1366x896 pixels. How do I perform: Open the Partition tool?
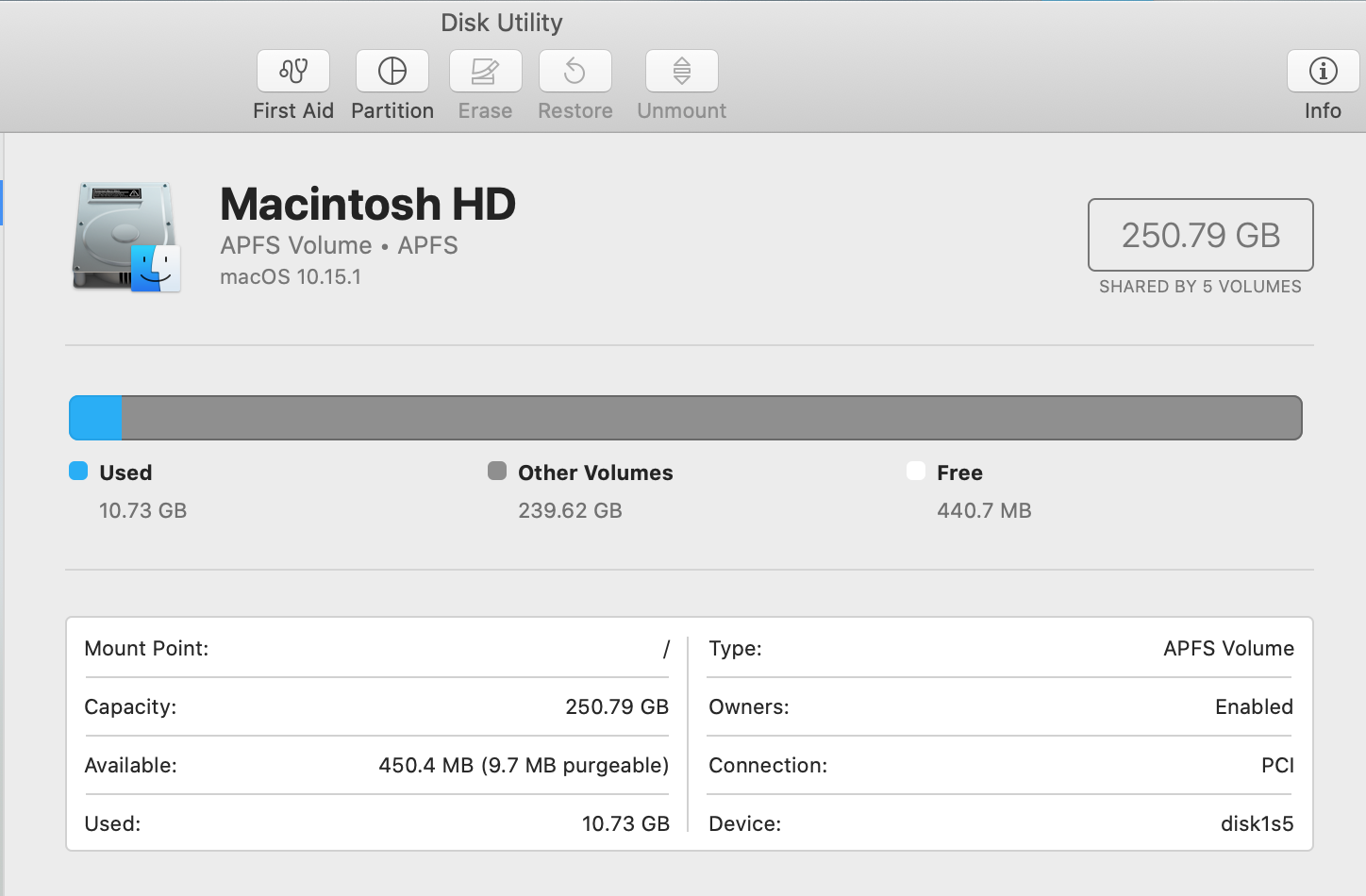(392, 71)
